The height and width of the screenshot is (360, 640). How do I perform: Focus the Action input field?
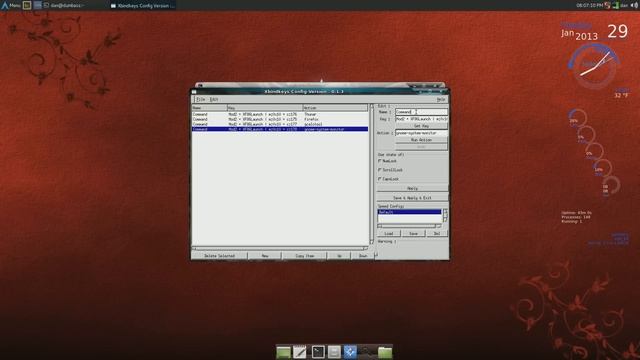[x=421, y=133]
